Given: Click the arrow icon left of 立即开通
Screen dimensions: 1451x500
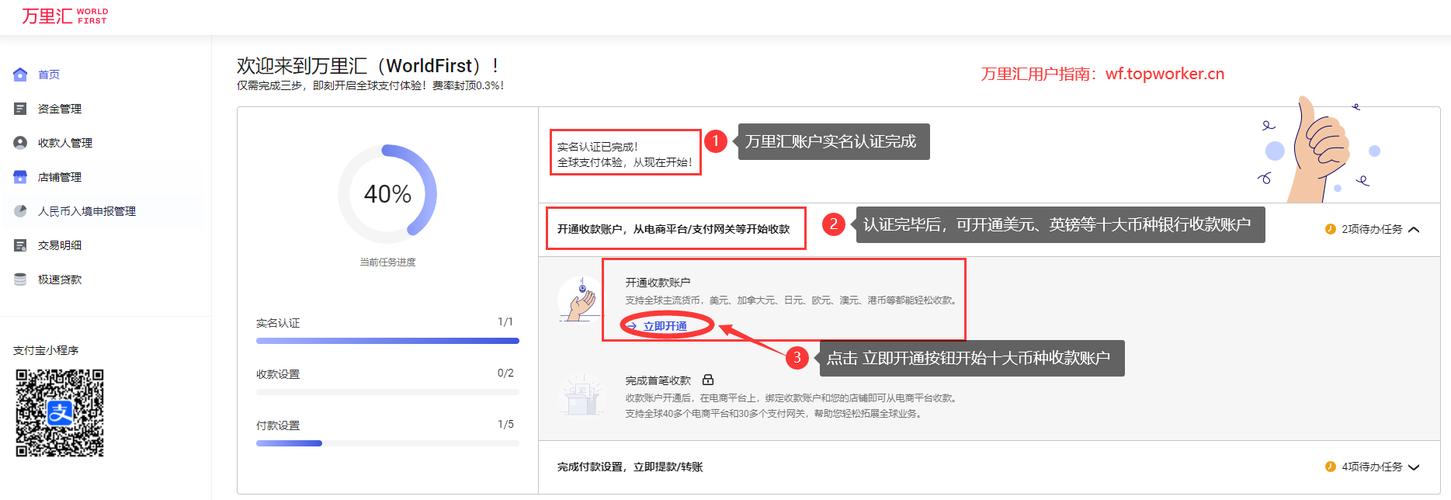Looking at the screenshot, I should point(632,326).
